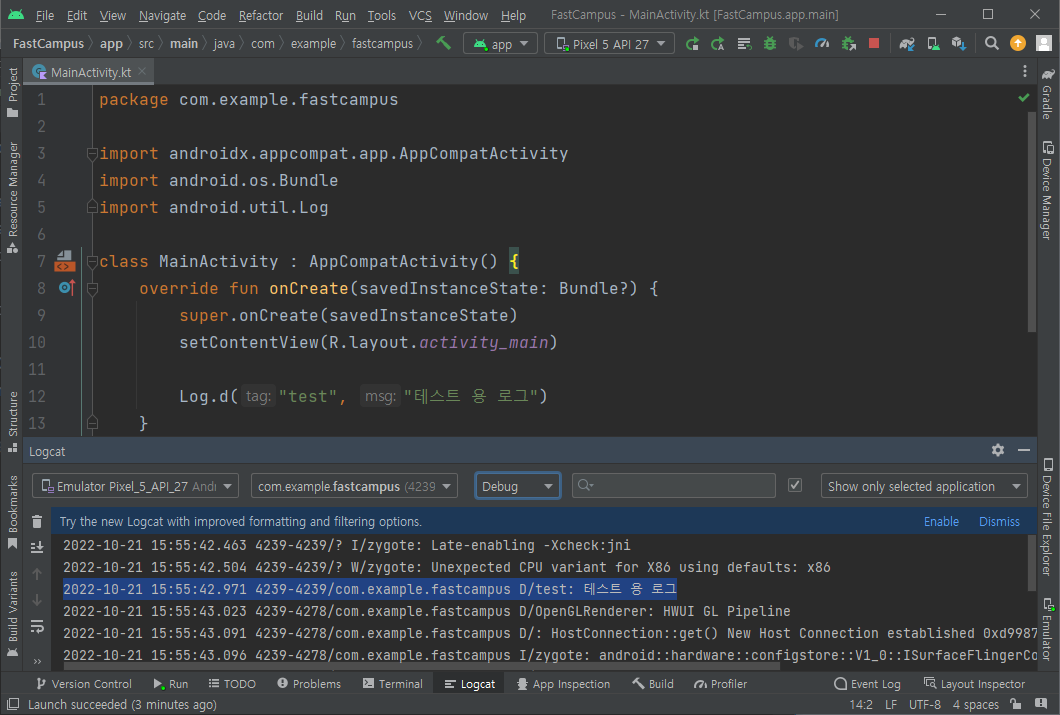Click the green checkmark inspection indicator
Screen dimensions: 1060x715
point(1024,98)
